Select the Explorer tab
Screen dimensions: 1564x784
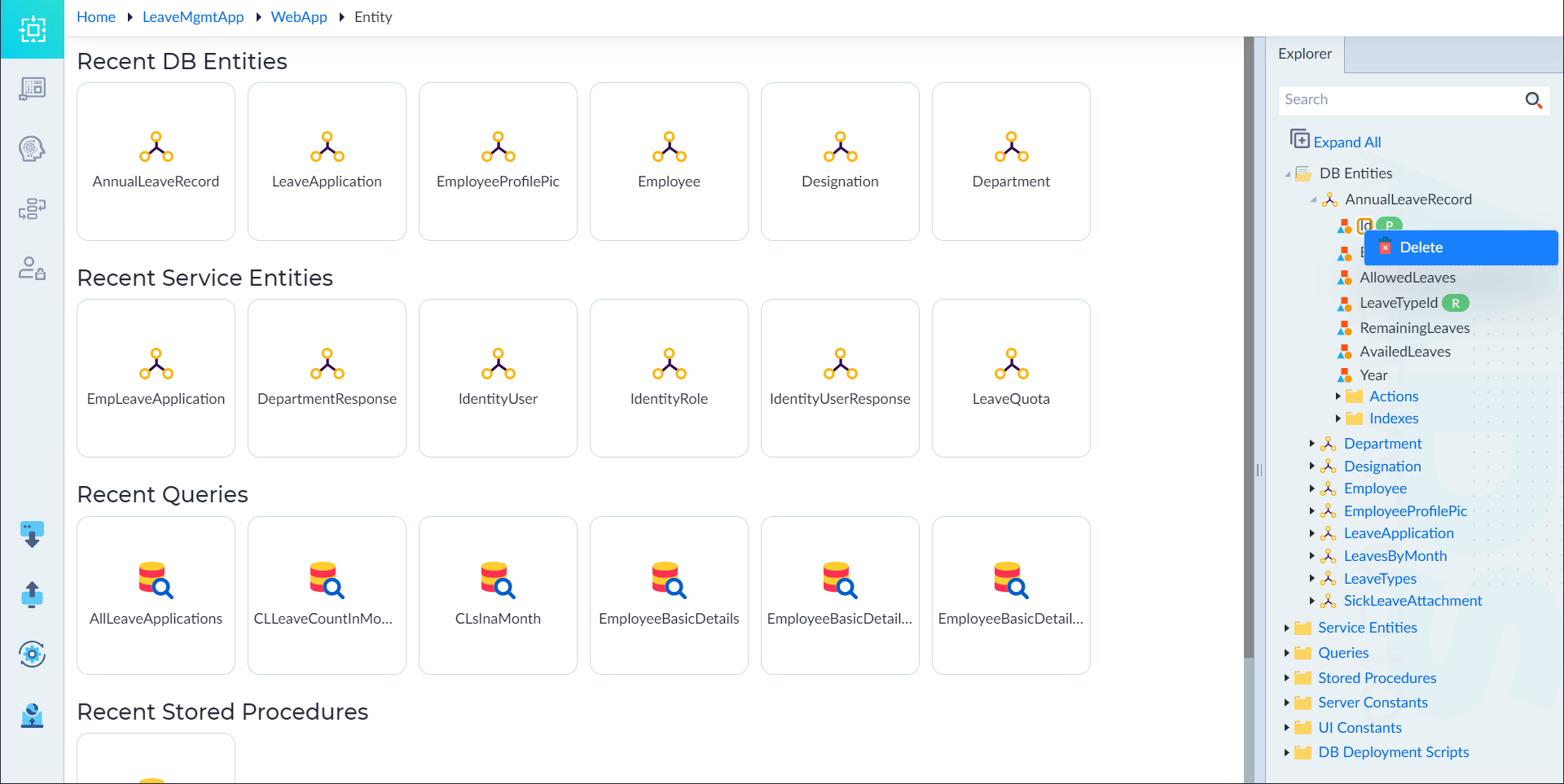pos(1304,55)
